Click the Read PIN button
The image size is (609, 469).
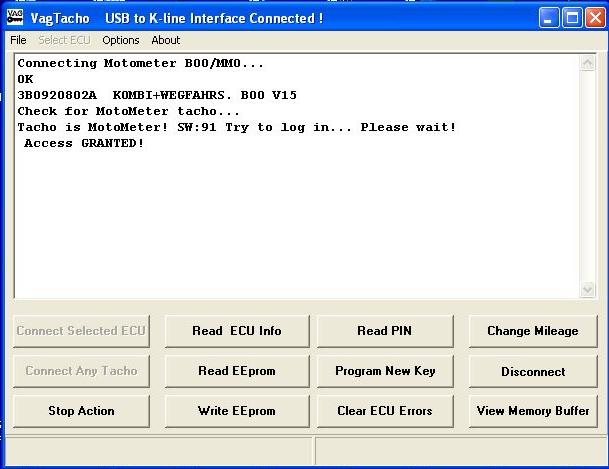[x=385, y=331]
